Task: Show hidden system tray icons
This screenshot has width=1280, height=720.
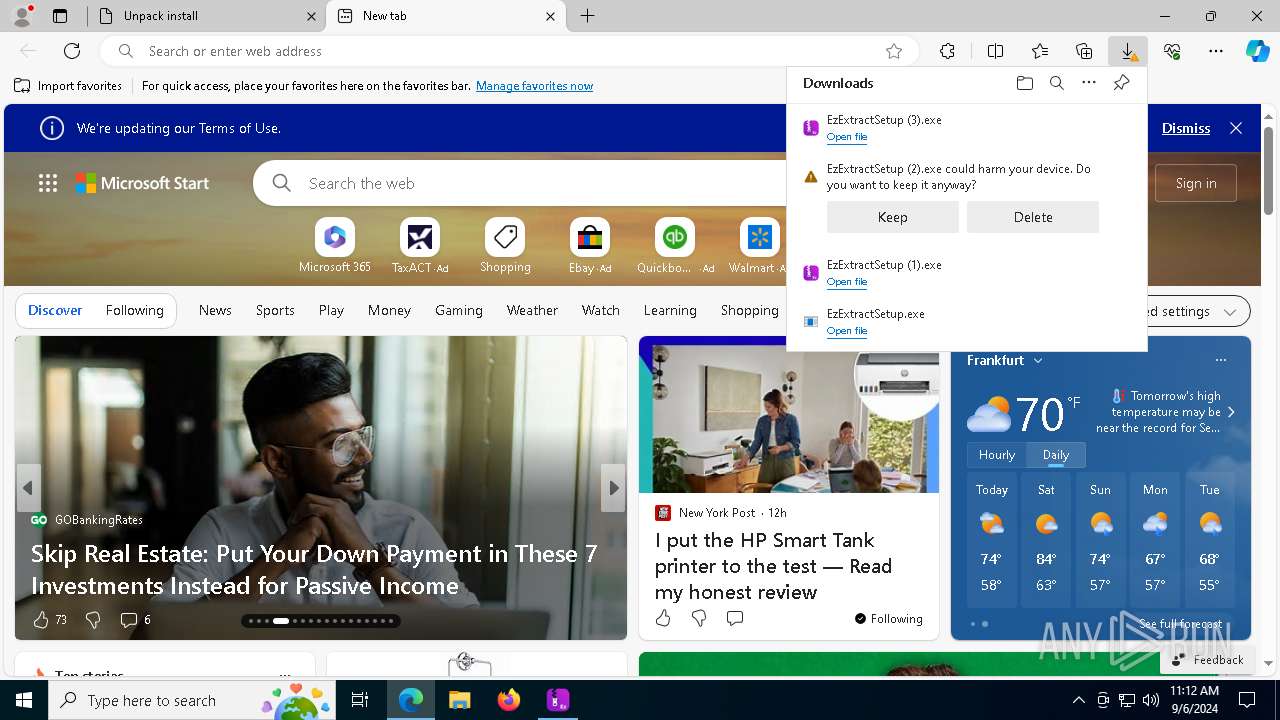Action: tap(1078, 700)
